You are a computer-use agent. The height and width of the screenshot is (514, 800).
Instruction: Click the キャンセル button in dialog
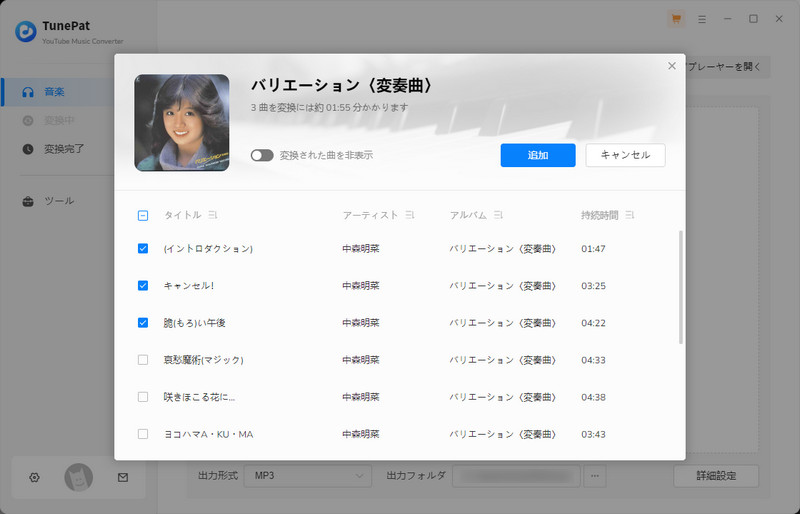(x=626, y=155)
